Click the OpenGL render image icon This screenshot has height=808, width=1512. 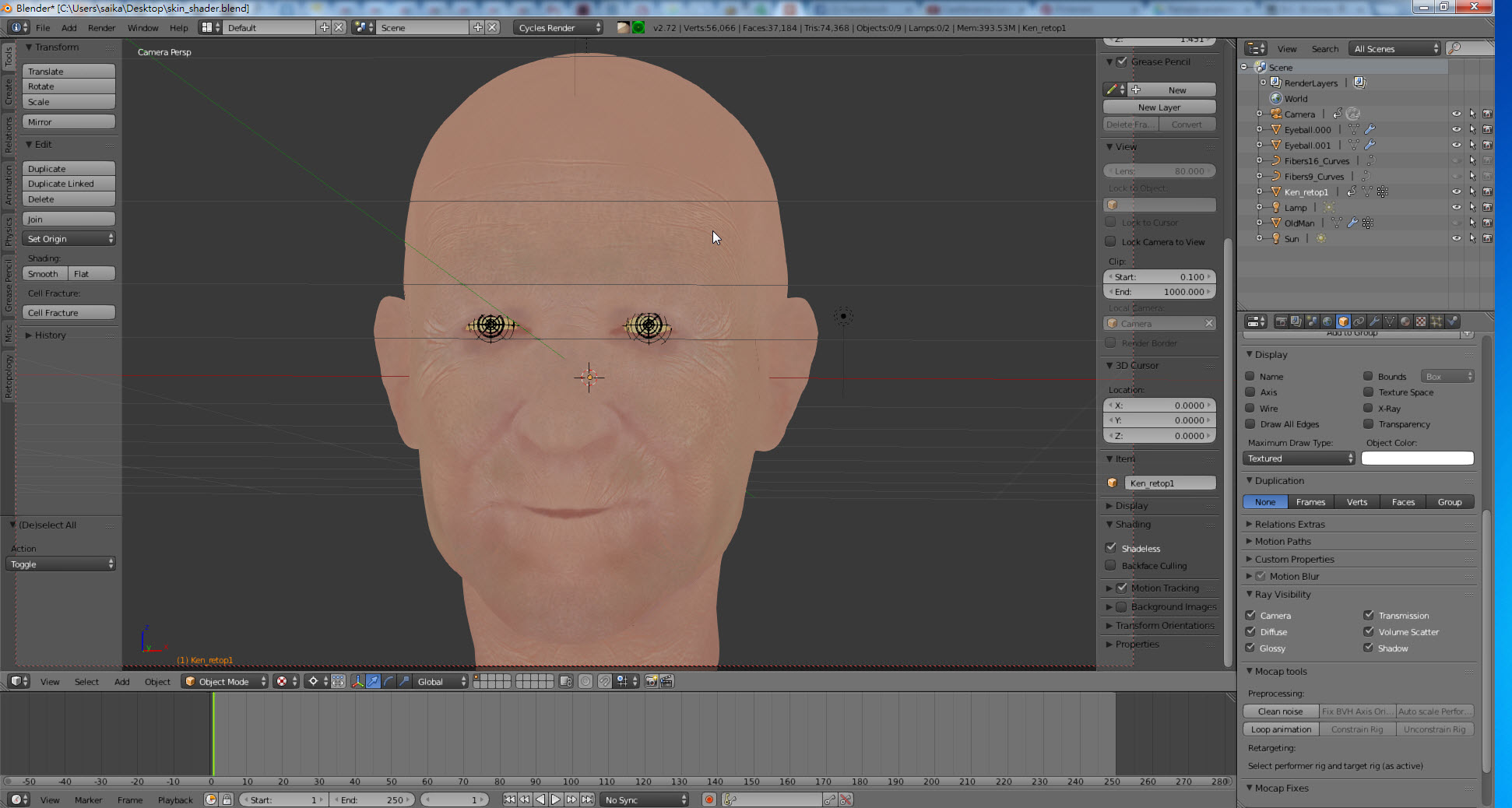coord(652,681)
